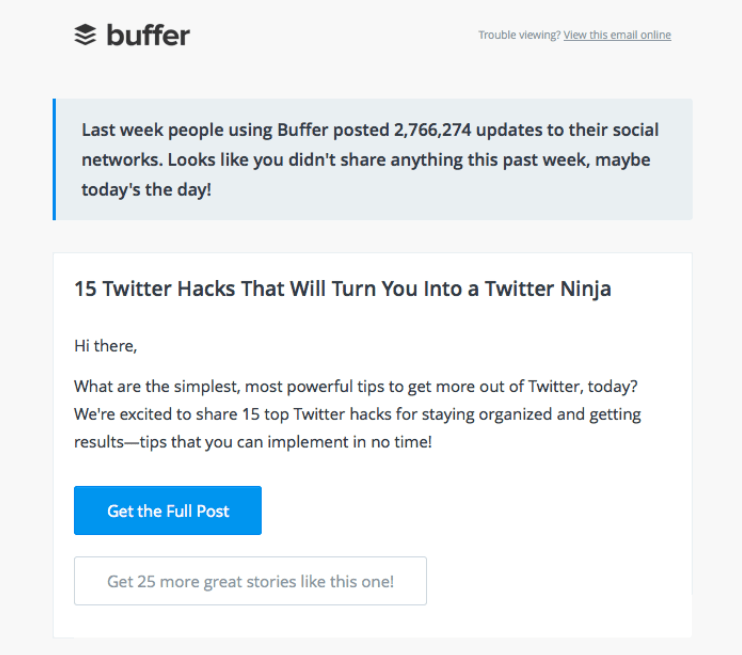The height and width of the screenshot is (655, 742).
Task: Click the Buffer stacked-layers logo icon
Action: 86,35
